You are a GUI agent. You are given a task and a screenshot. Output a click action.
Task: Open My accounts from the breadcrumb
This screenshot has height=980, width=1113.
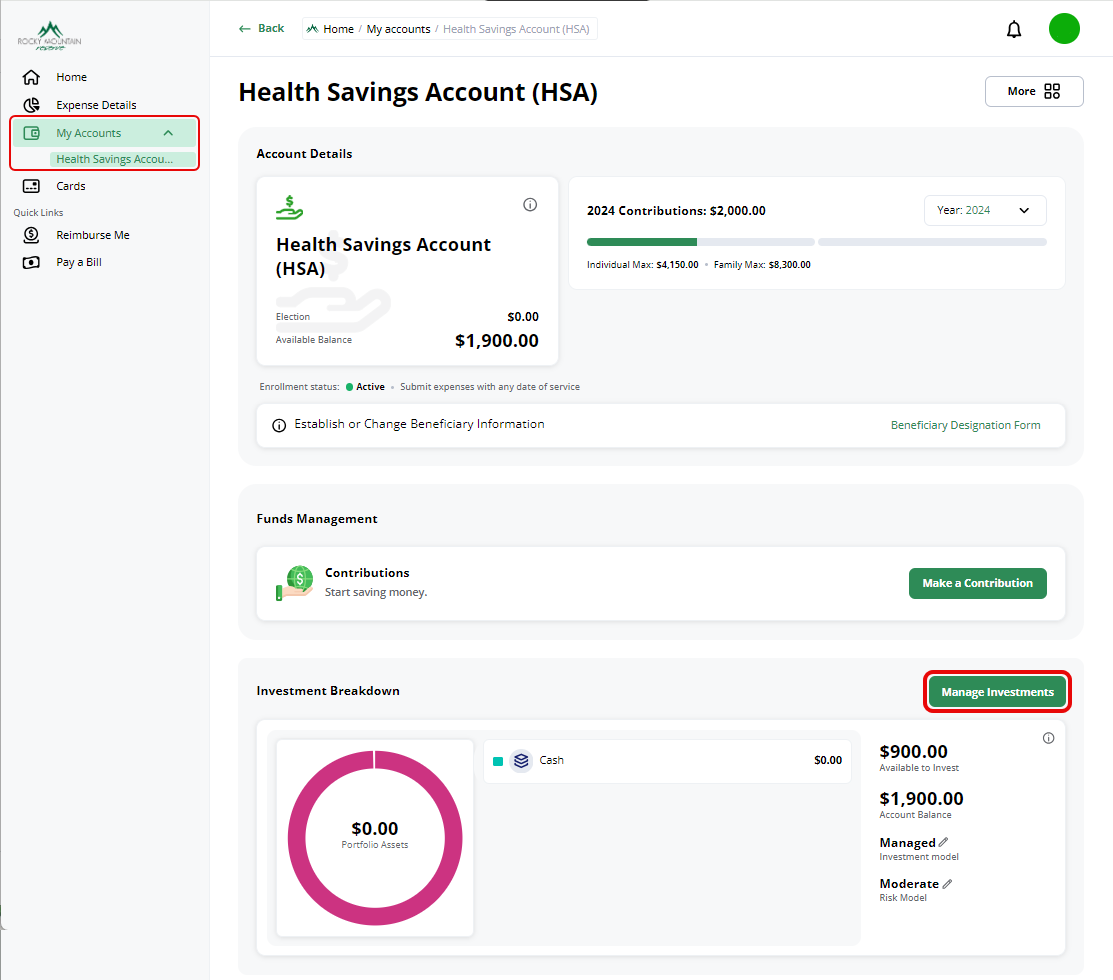(398, 28)
